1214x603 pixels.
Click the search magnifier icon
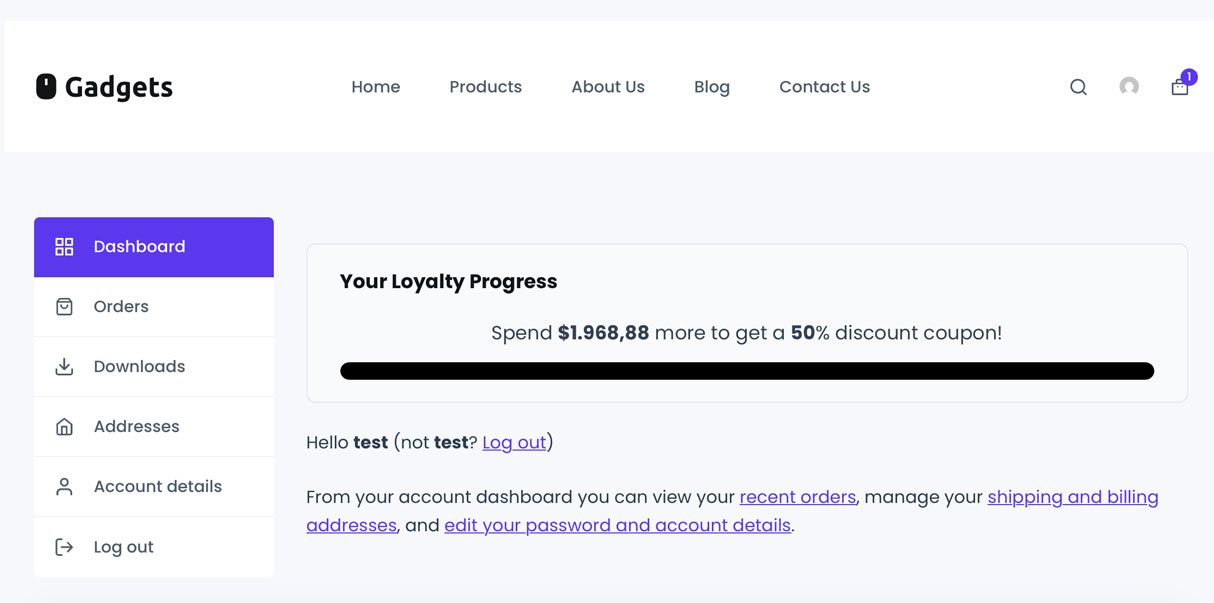coord(1078,87)
